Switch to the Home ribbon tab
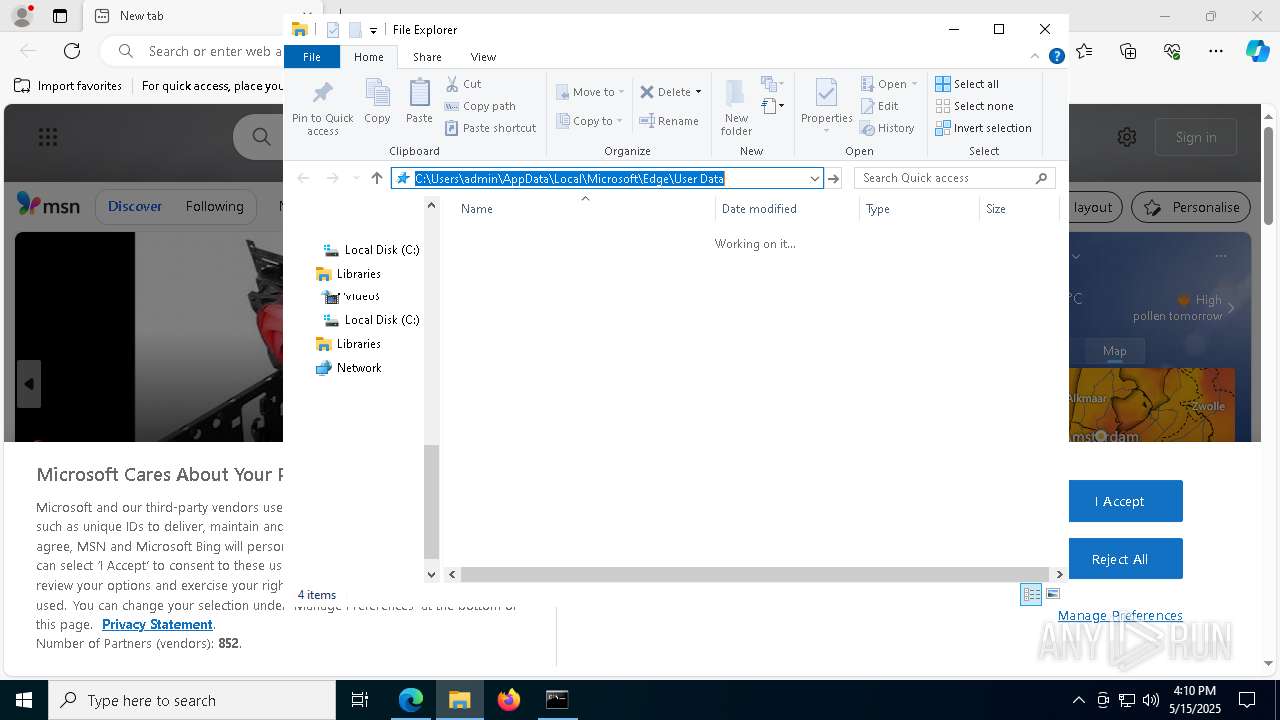This screenshot has width=1280, height=720. pyautogui.click(x=368, y=57)
